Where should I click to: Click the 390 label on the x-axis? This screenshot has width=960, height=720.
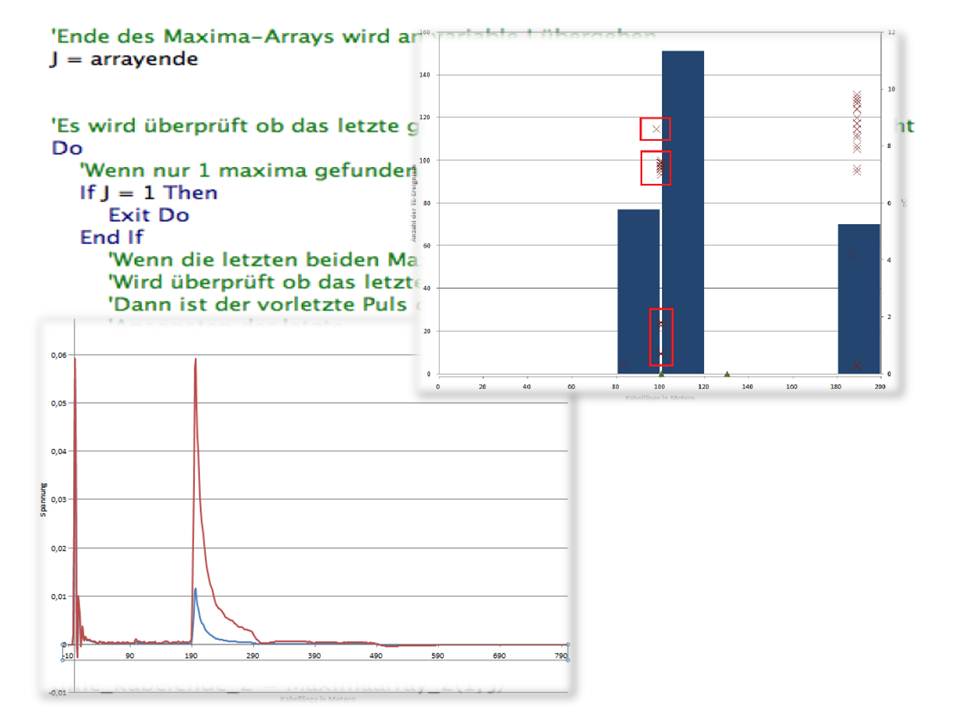tap(314, 657)
